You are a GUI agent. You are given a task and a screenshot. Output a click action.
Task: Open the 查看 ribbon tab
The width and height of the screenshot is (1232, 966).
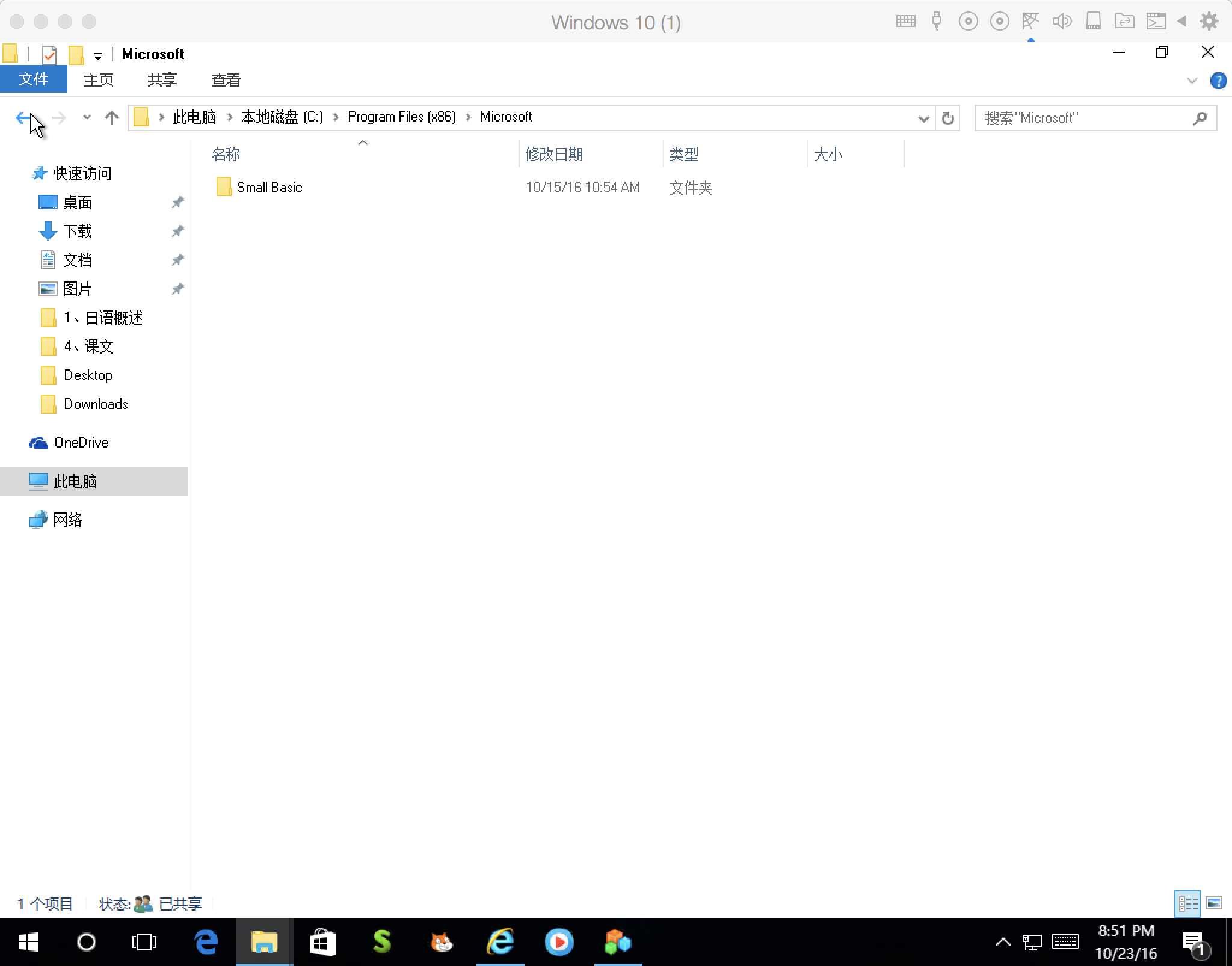coord(226,80)
